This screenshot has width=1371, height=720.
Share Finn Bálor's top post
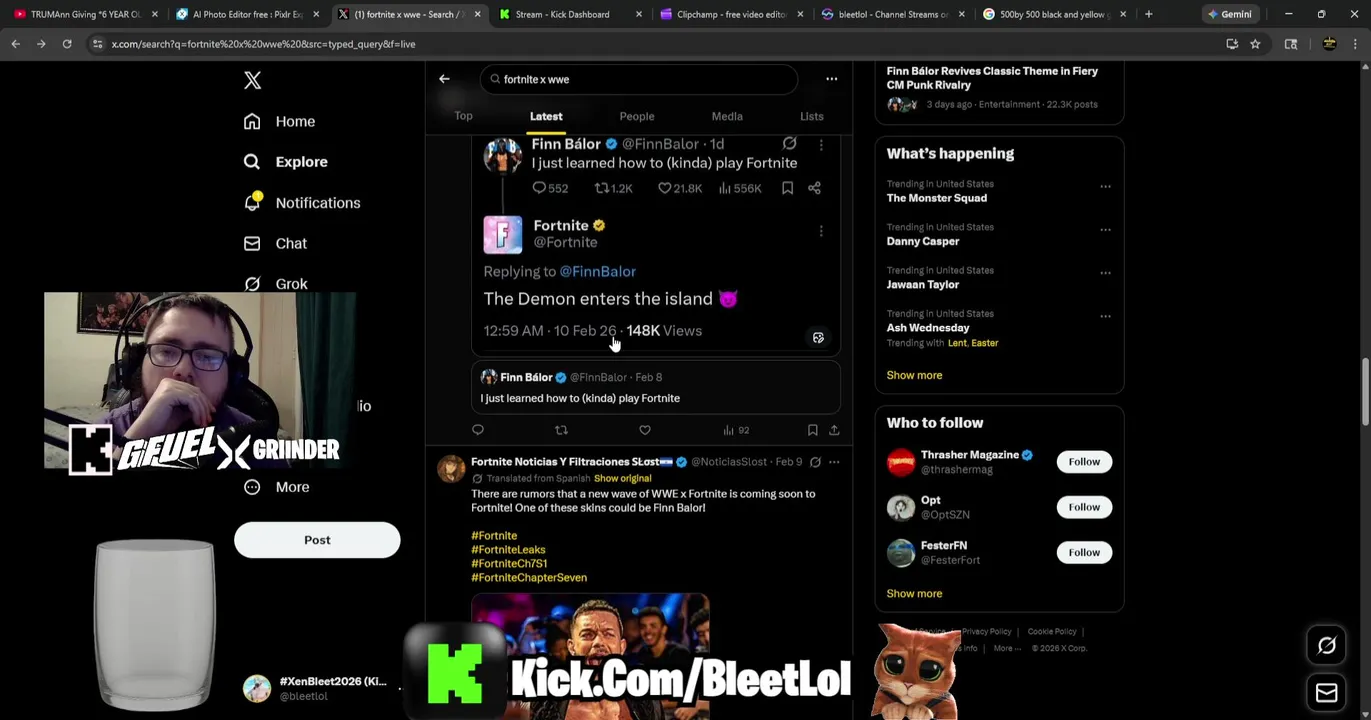(814, 188)
